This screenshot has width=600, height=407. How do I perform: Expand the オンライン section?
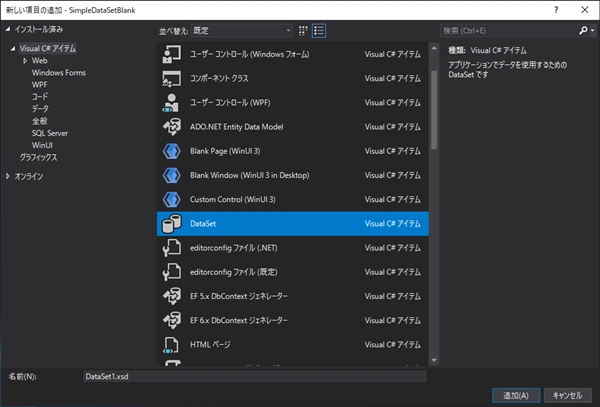8,176
